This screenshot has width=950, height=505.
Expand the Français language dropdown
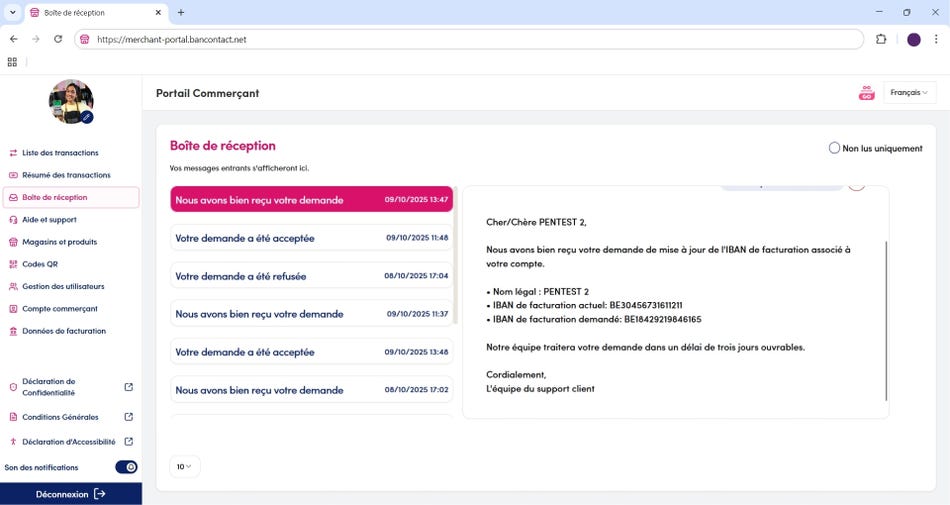[909, 93]
